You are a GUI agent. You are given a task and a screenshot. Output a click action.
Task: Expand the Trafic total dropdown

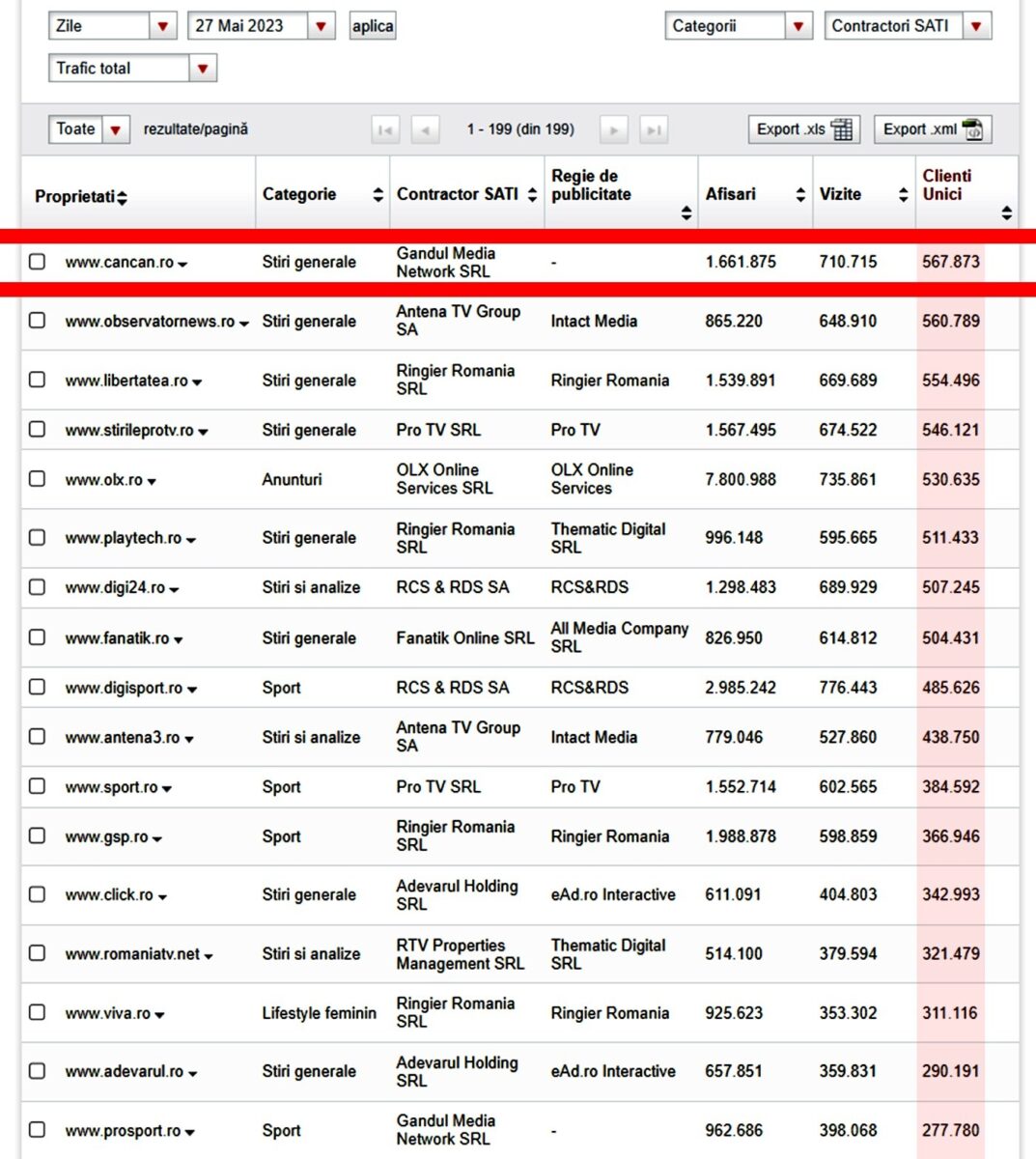point(201,68)
